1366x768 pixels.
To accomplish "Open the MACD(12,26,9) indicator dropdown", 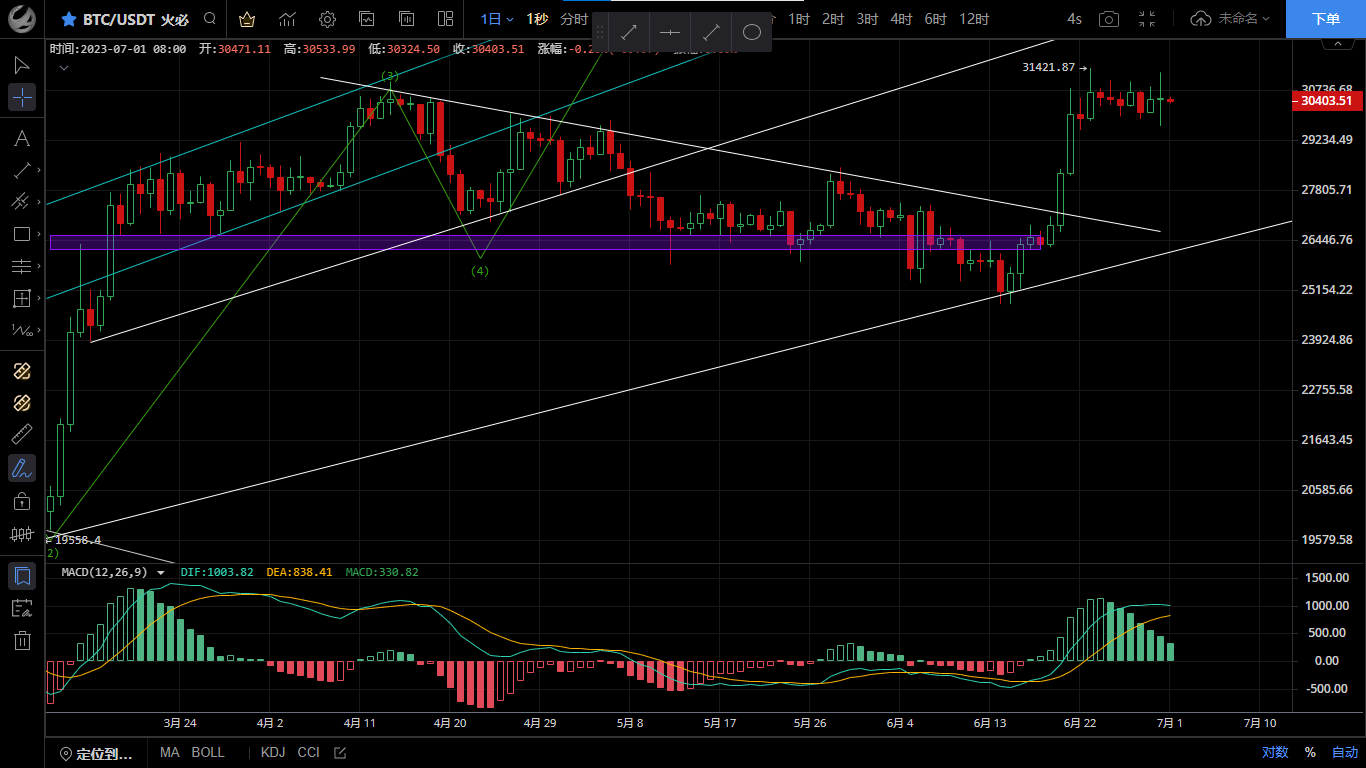I will point(161,573).
